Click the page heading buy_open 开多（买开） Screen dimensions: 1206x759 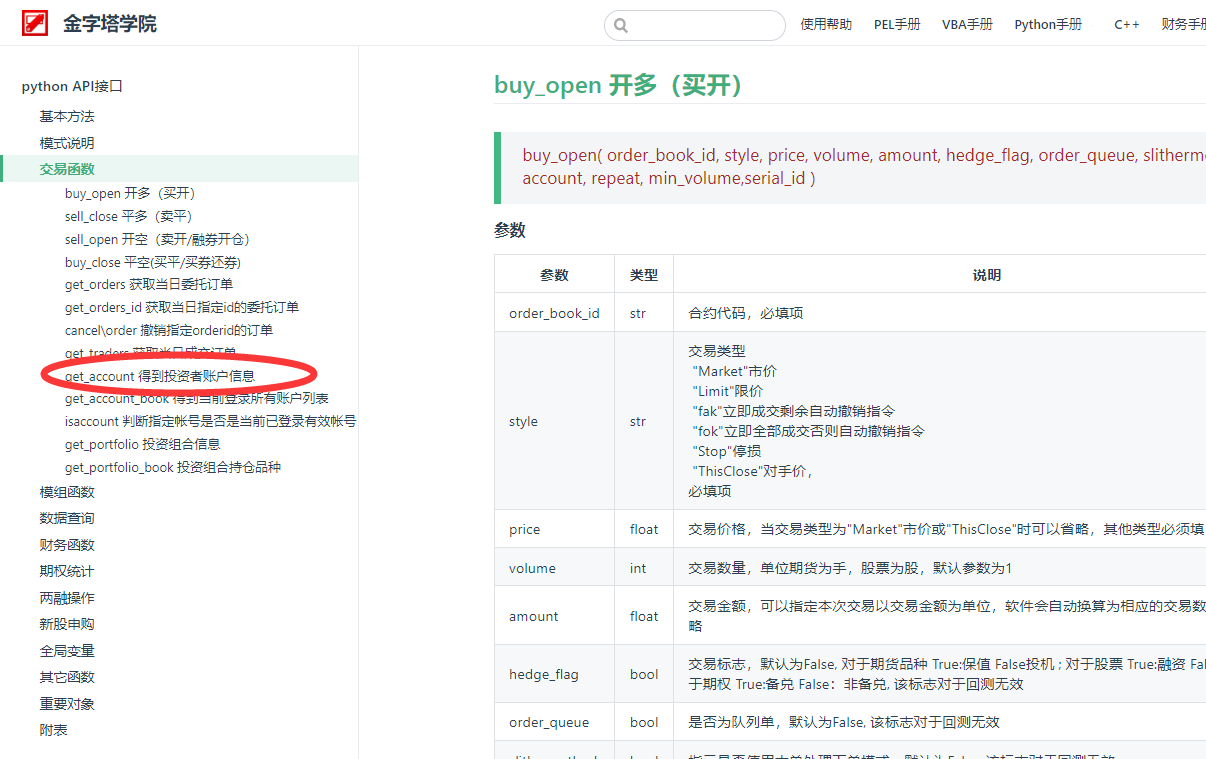(x=620, y=85)
